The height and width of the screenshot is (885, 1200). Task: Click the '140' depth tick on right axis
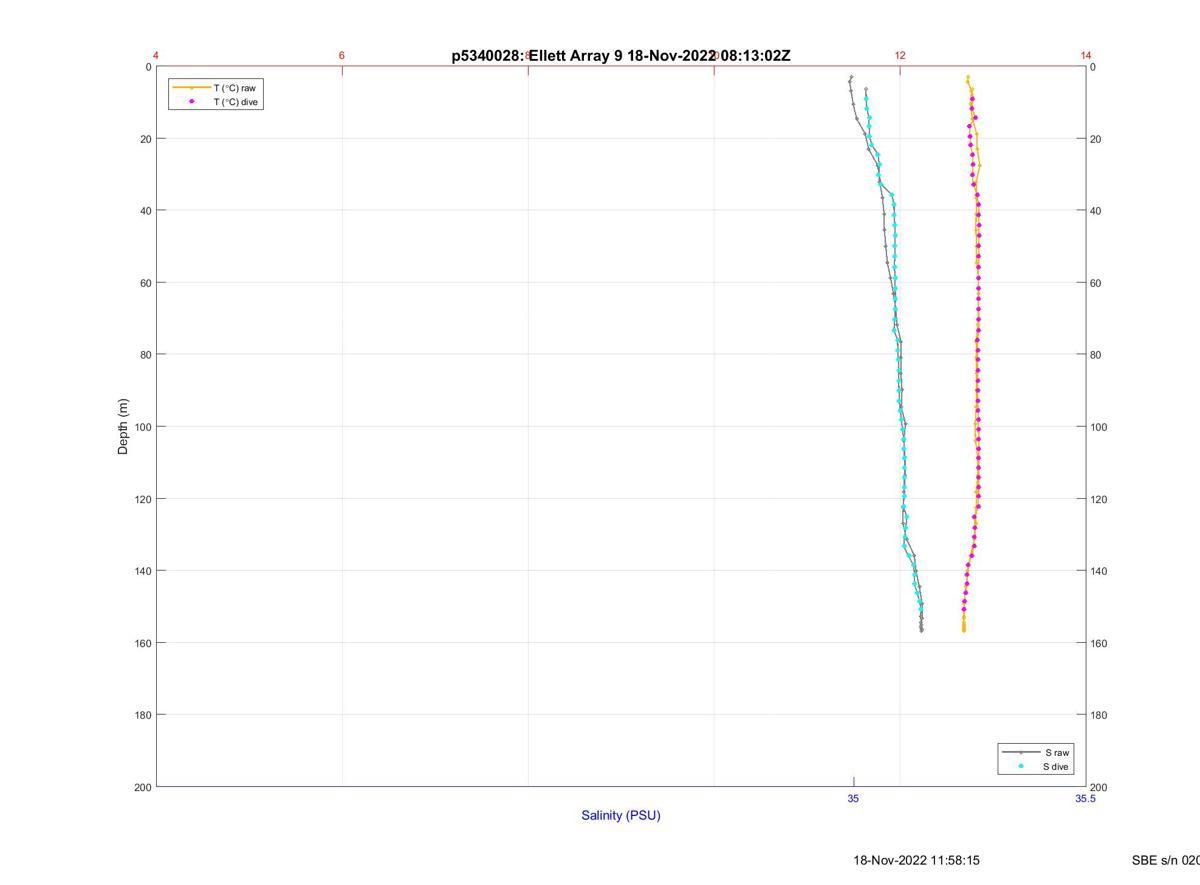tap(1099, 571)
